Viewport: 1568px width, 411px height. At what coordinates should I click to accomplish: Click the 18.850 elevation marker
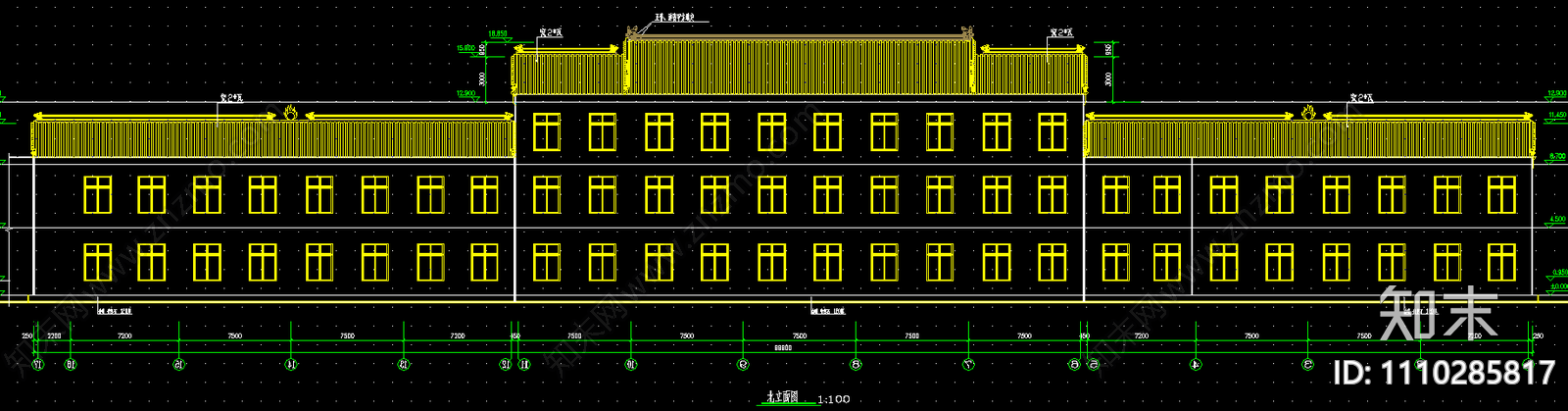click(x=498, y=34)
